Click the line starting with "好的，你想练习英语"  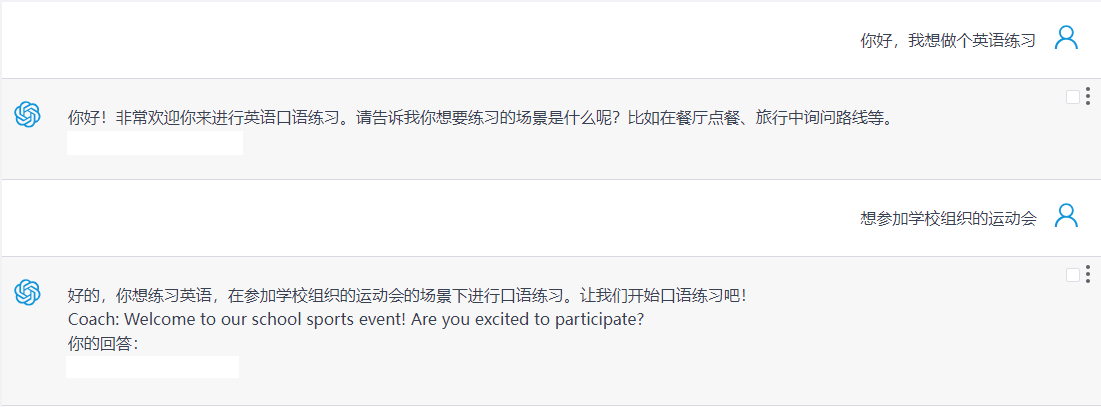coord(407,296)
